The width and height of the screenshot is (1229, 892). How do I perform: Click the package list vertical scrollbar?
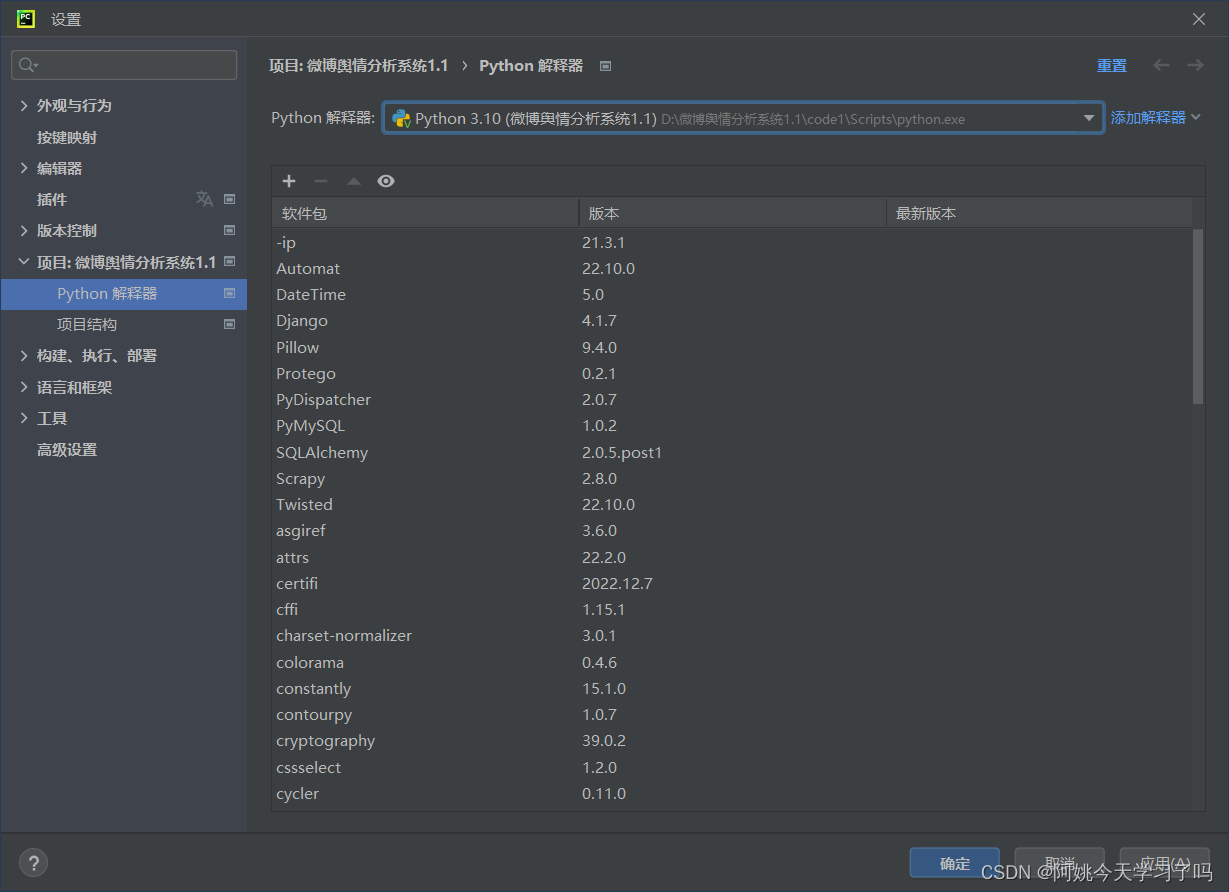pos(1198,316)
